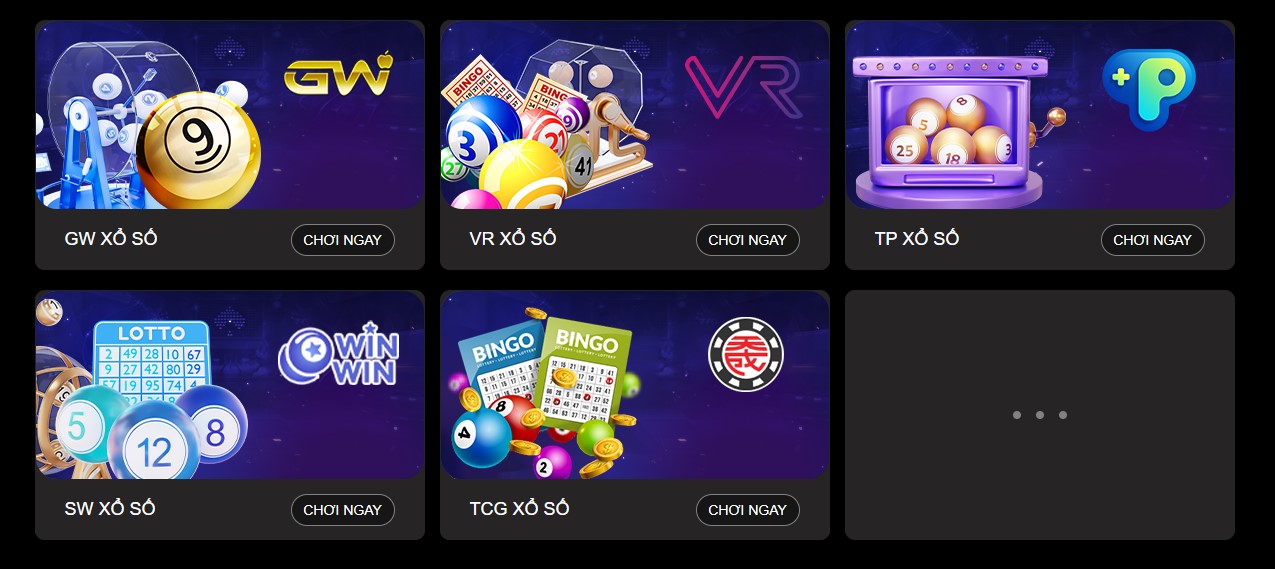The image size is (1275, 569).
Task: Select the SW lottery banner image
Action: click(x=230, y=385)
